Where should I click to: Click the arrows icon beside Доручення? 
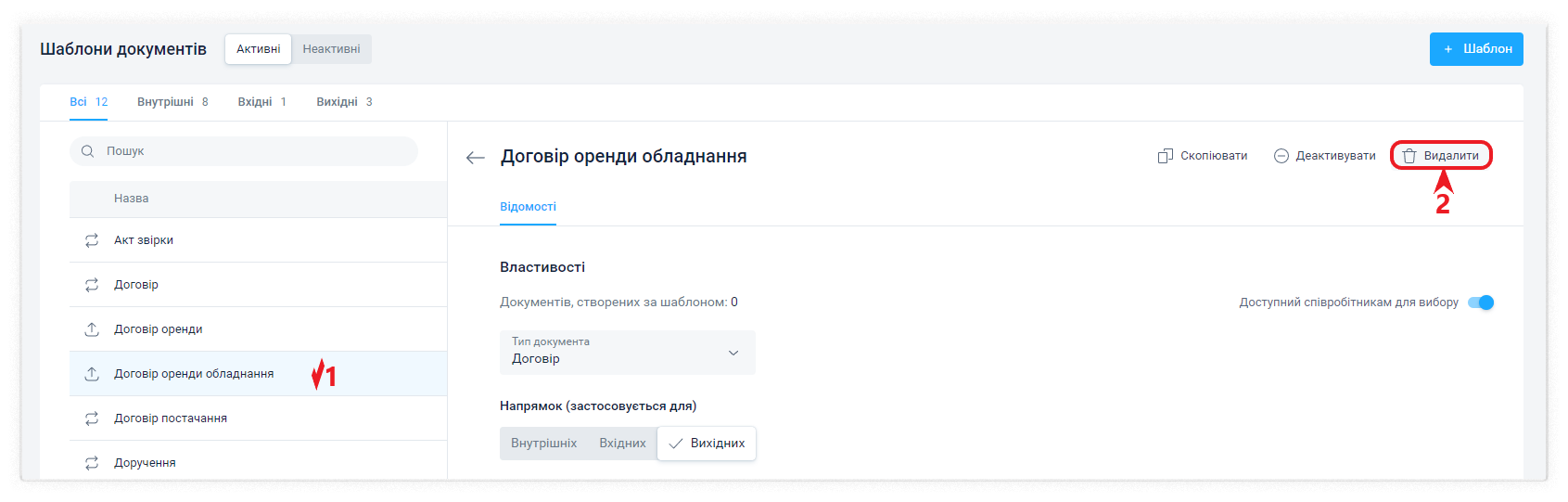coord(92,463)
